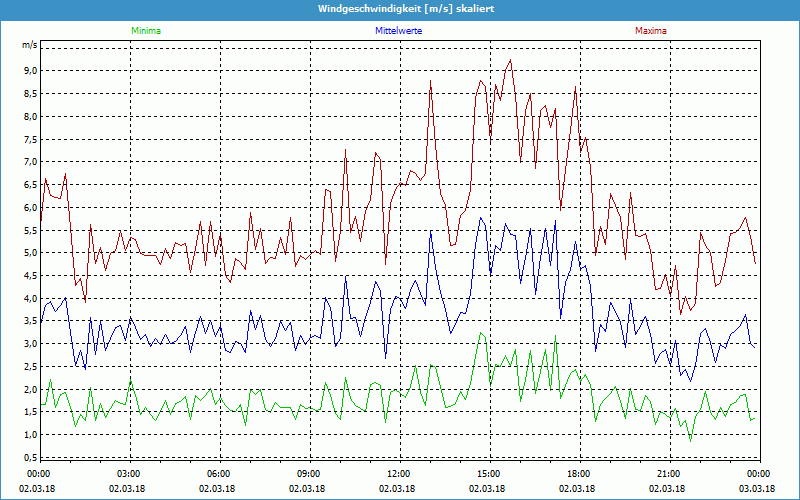Click the 5,0 y-axis tick label
800x500 pixels.
(x=29, y=253)
